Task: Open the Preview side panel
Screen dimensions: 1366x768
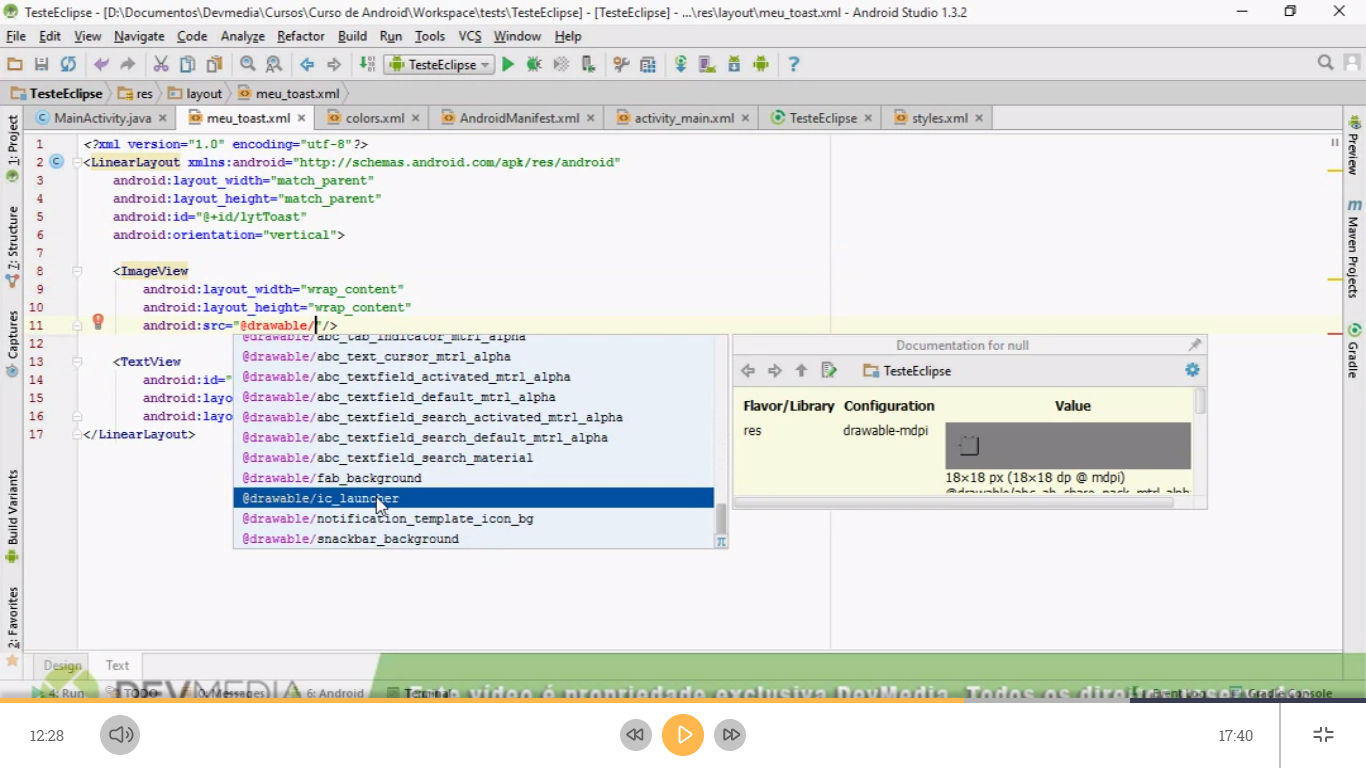Action: point(1354,145)
